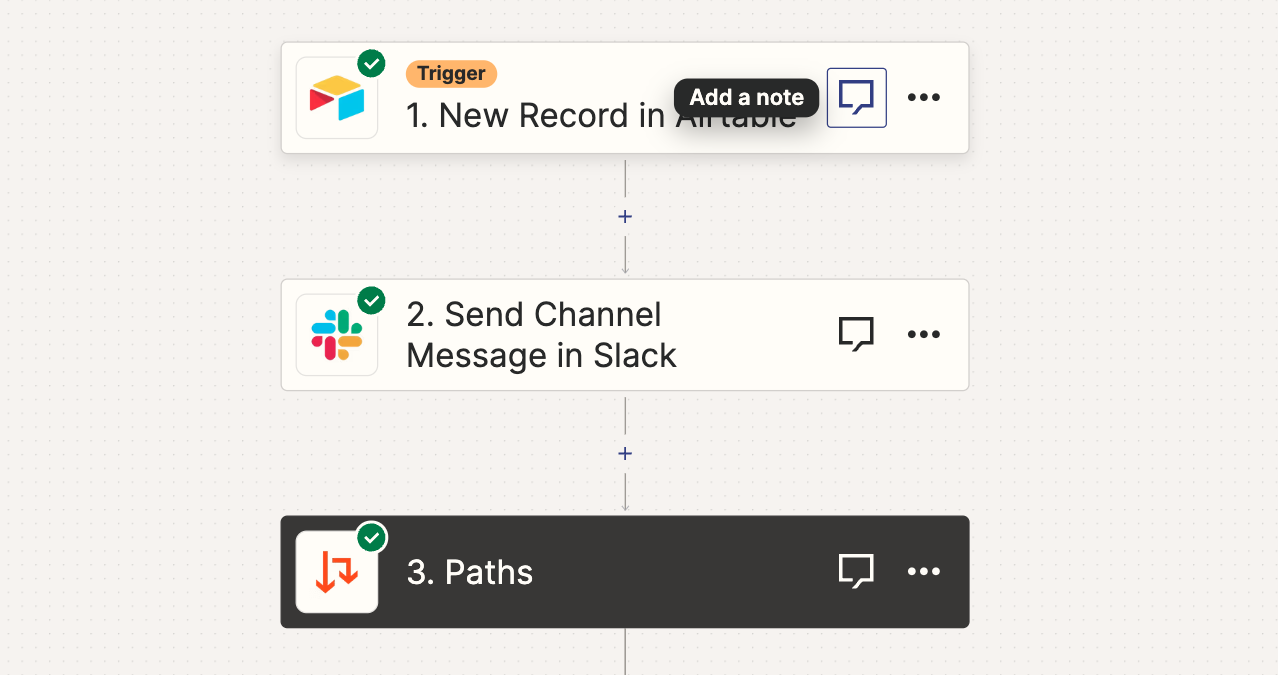Image resolution: width=1278 pixels, height=675 pixels.
Task: Open the three-dot menu on the Paths step
Action: pos(924,571)
